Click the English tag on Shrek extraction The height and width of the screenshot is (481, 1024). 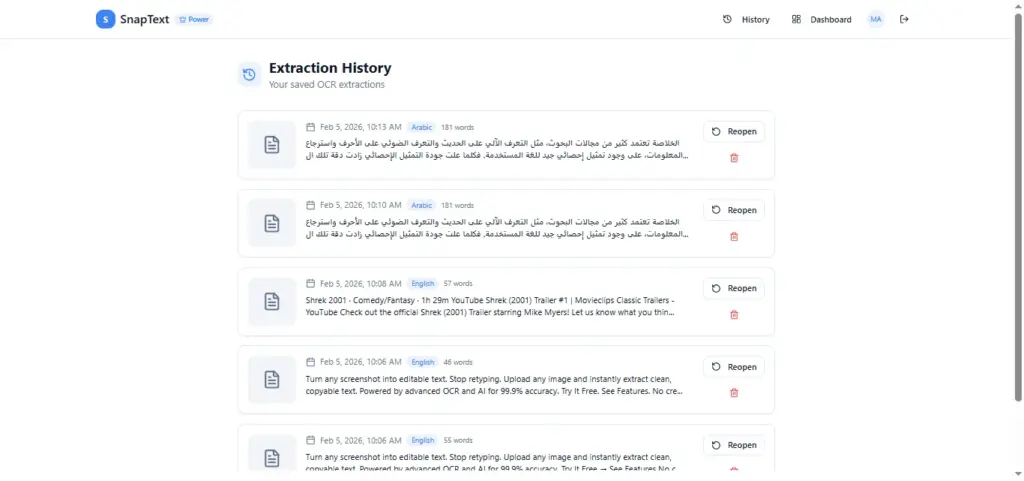(422, 283)
